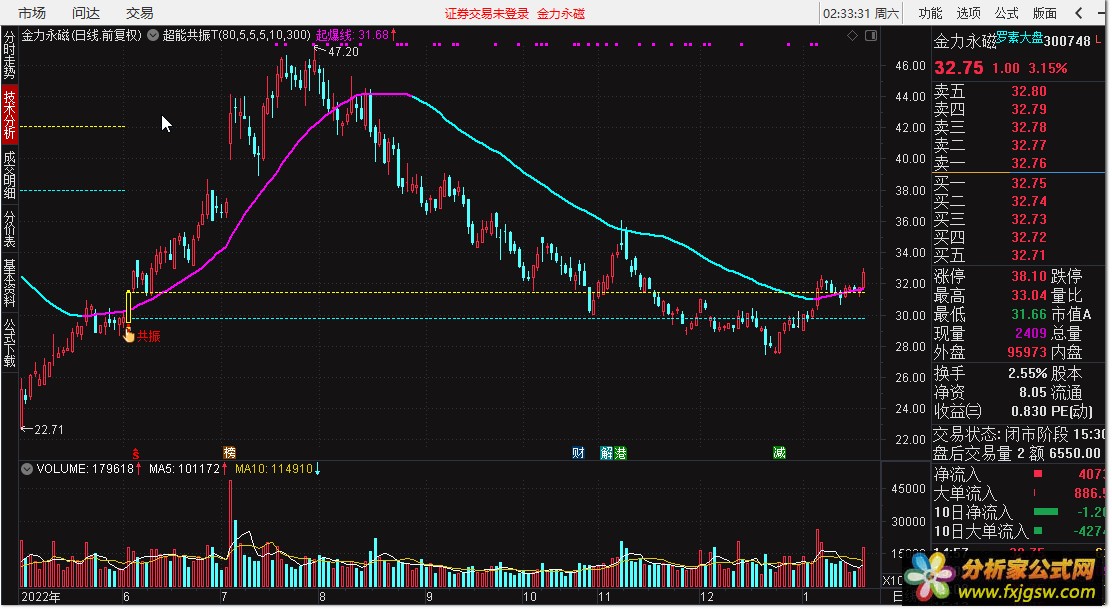1112x609 pixels.
Task: Click 买五 price 32.71
Action: (1029, 255)
